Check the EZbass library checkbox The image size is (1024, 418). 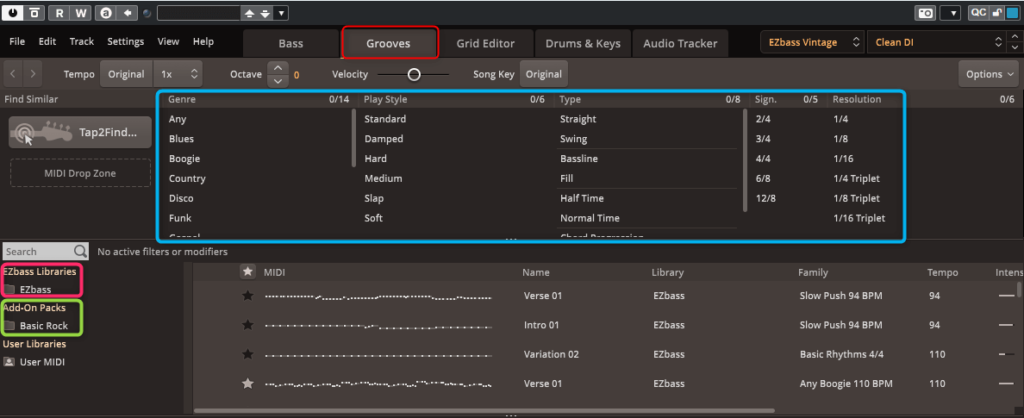pyautogui.click(x=10, y=289)
